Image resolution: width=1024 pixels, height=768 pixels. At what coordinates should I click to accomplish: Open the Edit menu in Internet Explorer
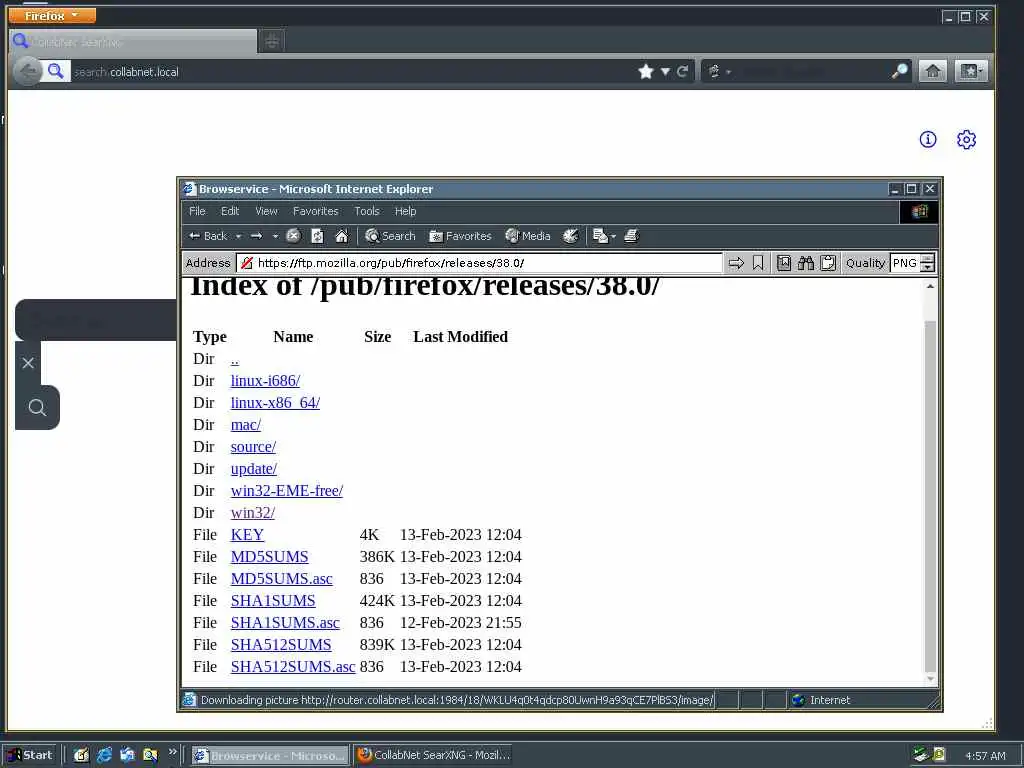tap(230, 211)
